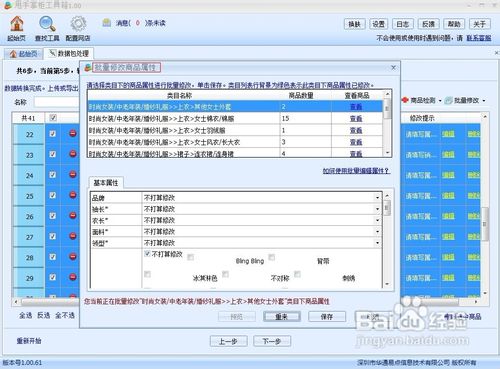Click the 重来 button
Viewport: 500px width, 369px height.
click(x=282, y=317)
